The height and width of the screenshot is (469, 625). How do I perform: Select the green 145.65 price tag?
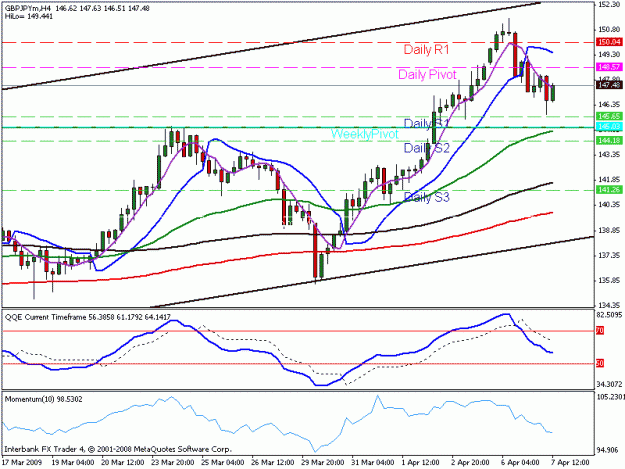[609, 116]
